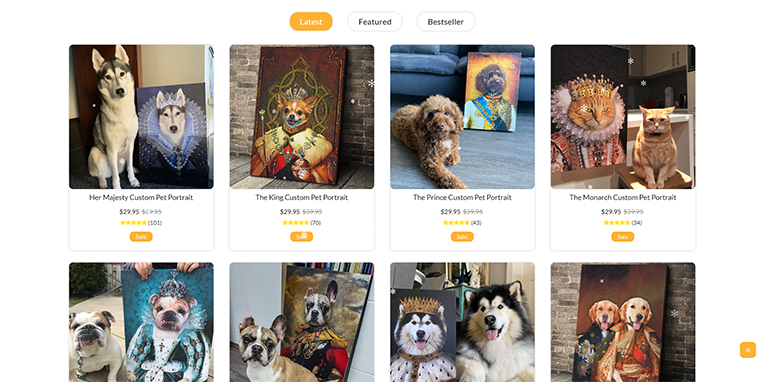Open The King Custom Pet Portrait link

point(302,197)
